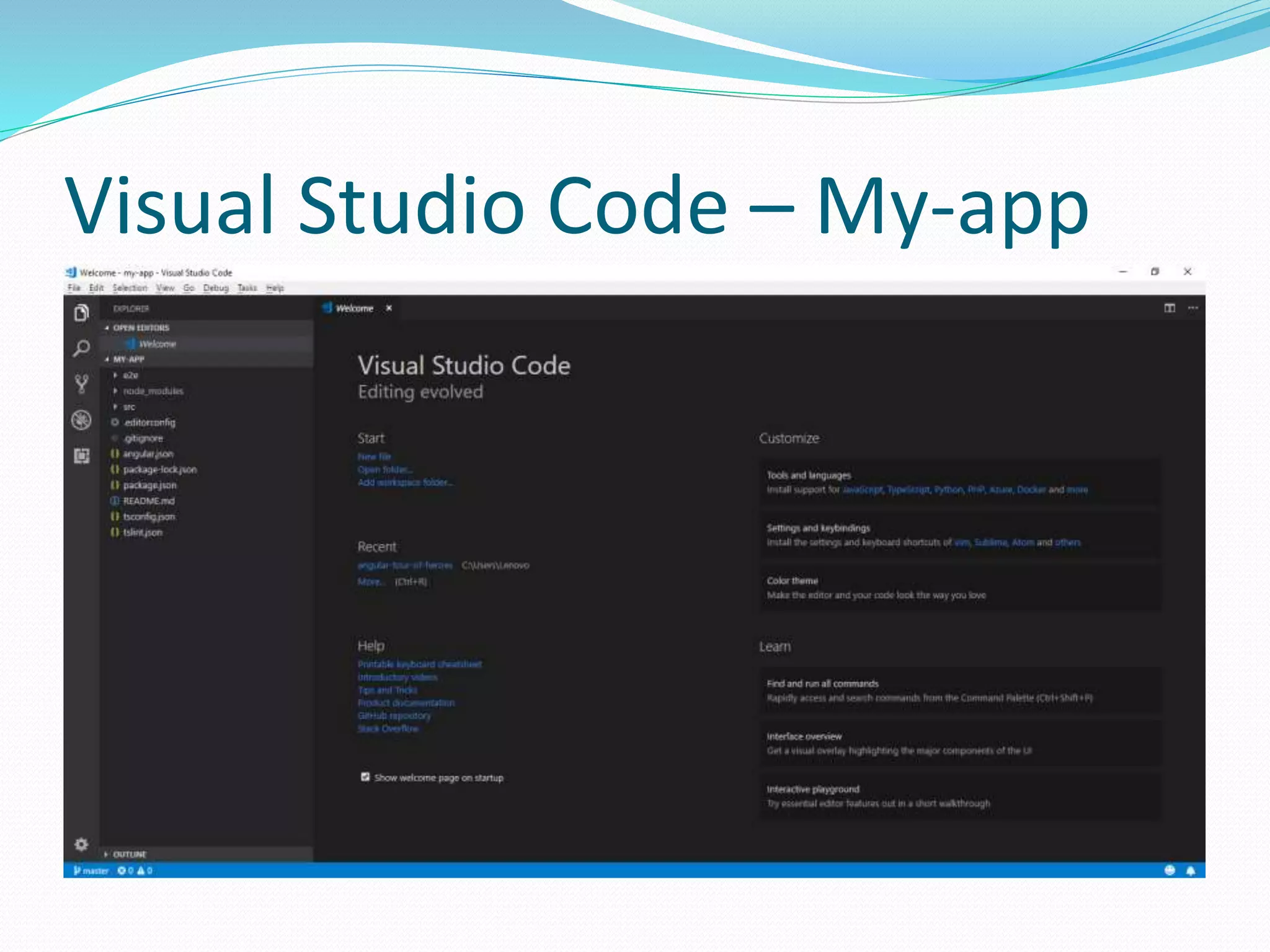Open the Selection menu

click(x=130, y=288)
